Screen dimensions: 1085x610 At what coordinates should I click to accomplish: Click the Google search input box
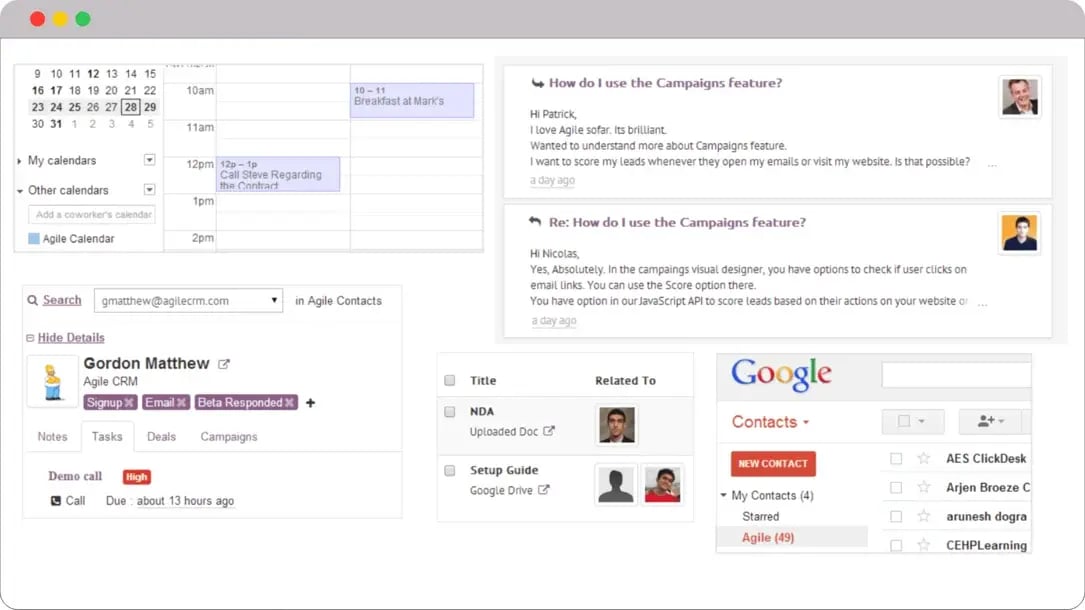tap(956, 375)
